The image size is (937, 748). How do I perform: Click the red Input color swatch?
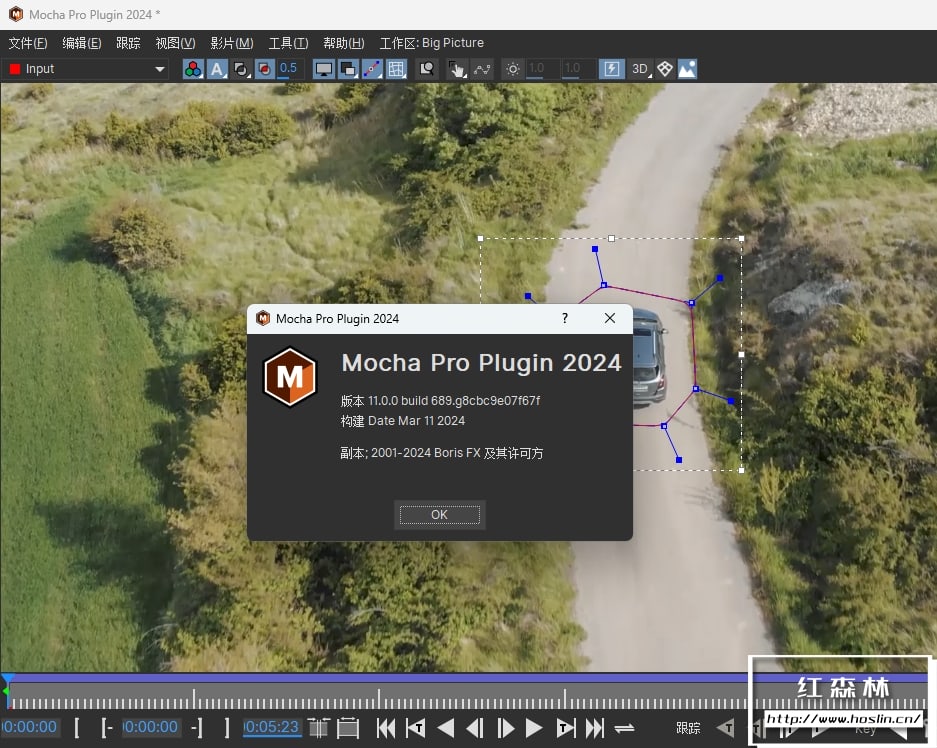click(15, 69)
